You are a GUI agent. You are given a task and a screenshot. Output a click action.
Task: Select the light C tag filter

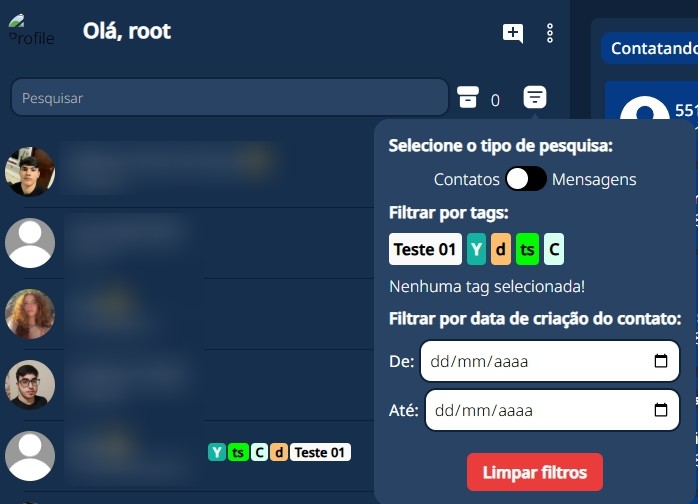coord(553,249)
